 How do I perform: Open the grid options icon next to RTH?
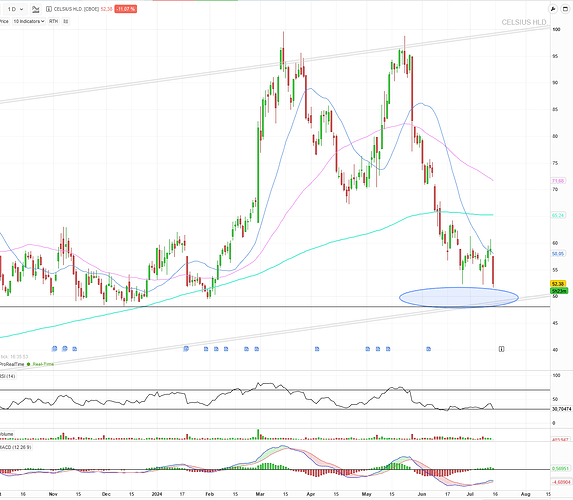click(66, 22)
